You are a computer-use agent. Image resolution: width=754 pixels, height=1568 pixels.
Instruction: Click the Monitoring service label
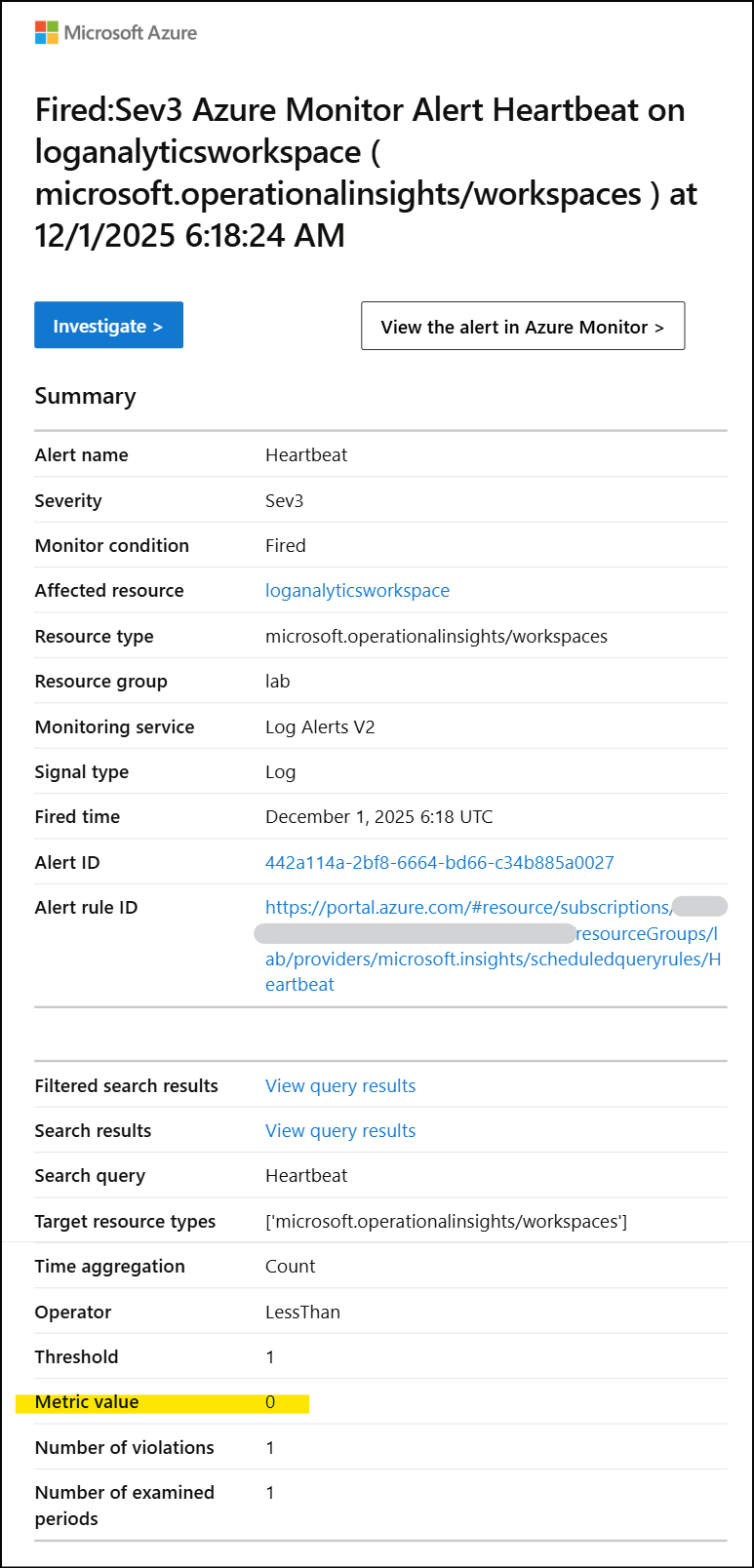(x=114, y=727)
